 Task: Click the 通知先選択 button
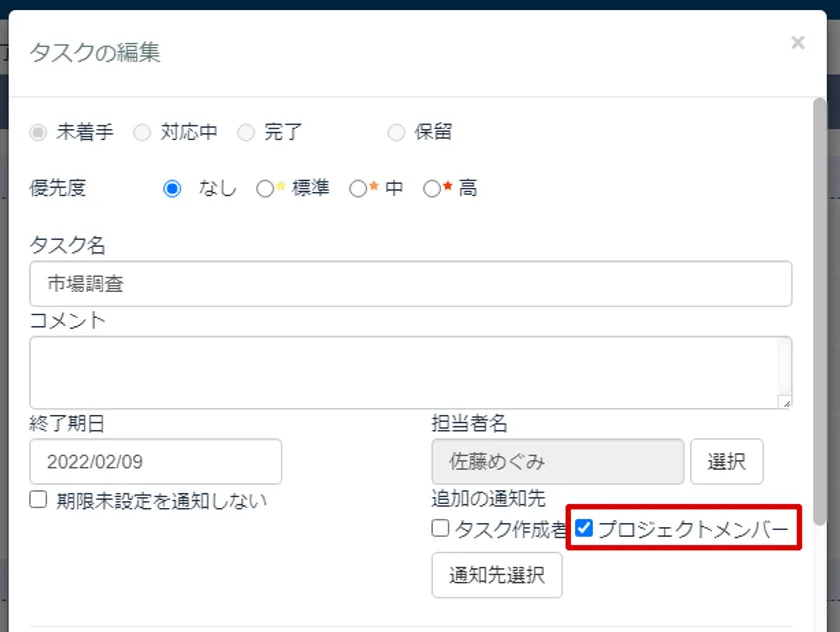[497, 575]
